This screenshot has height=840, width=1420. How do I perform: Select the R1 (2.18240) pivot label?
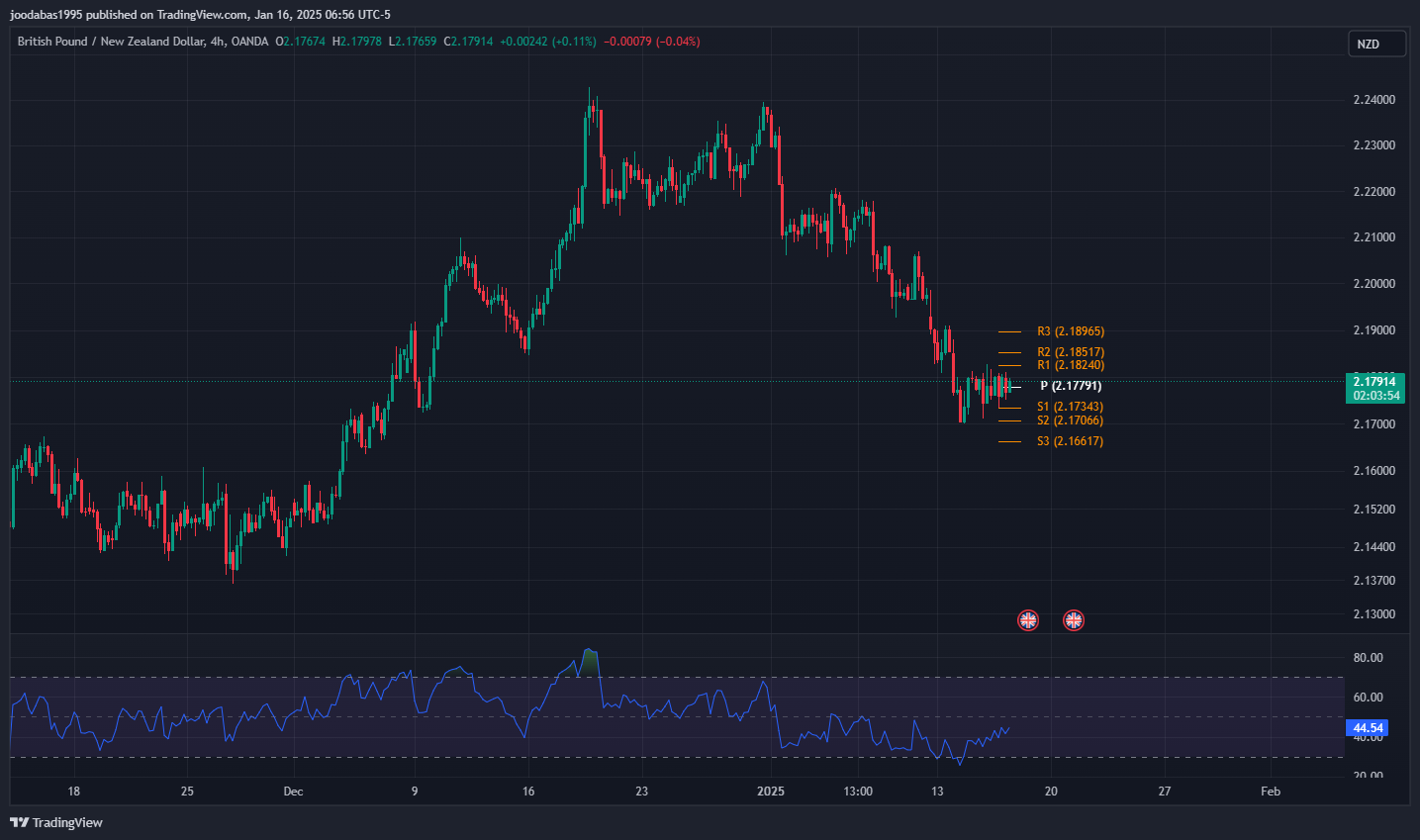1070,365
